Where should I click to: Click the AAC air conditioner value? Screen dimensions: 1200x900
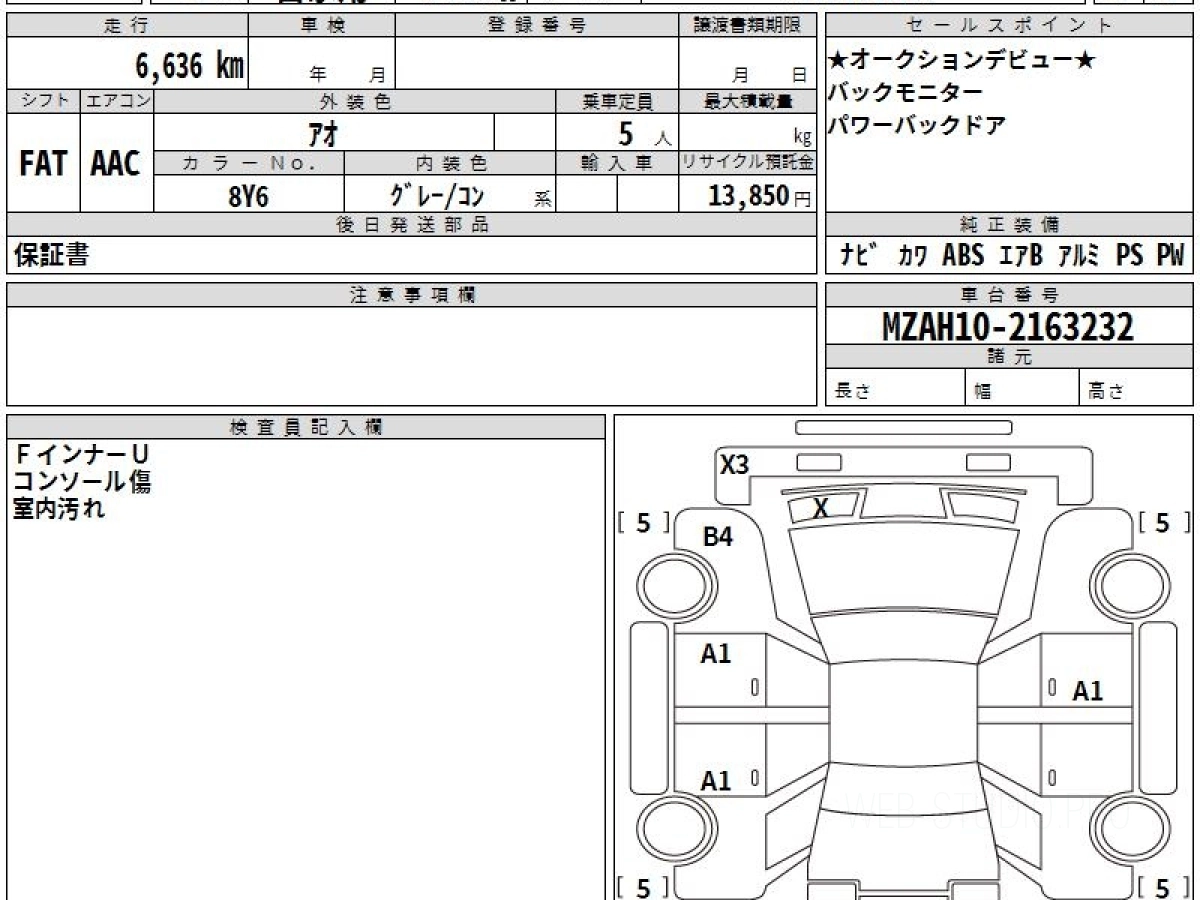[x=116, y=164]
